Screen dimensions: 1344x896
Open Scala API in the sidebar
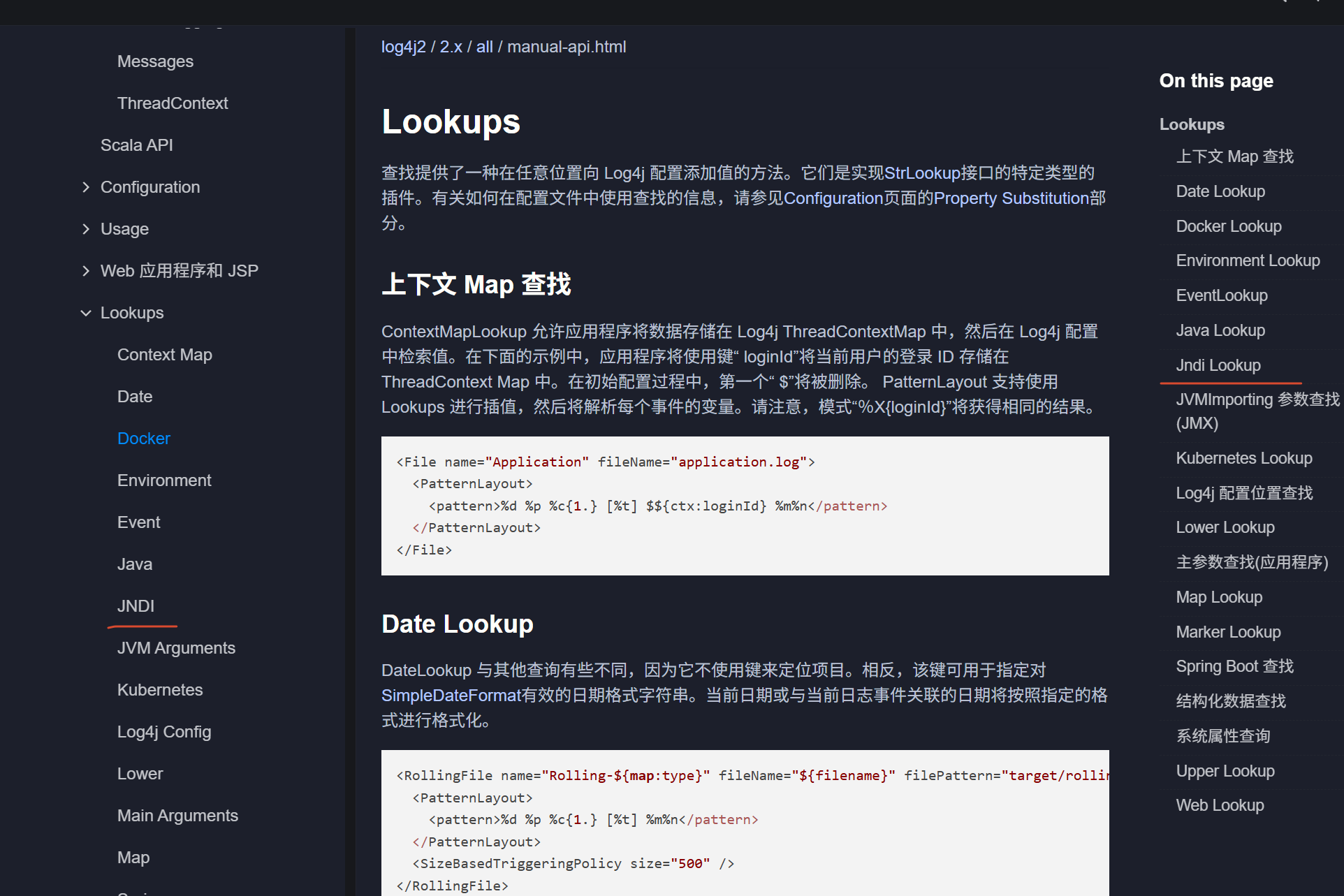pos(136,145)
